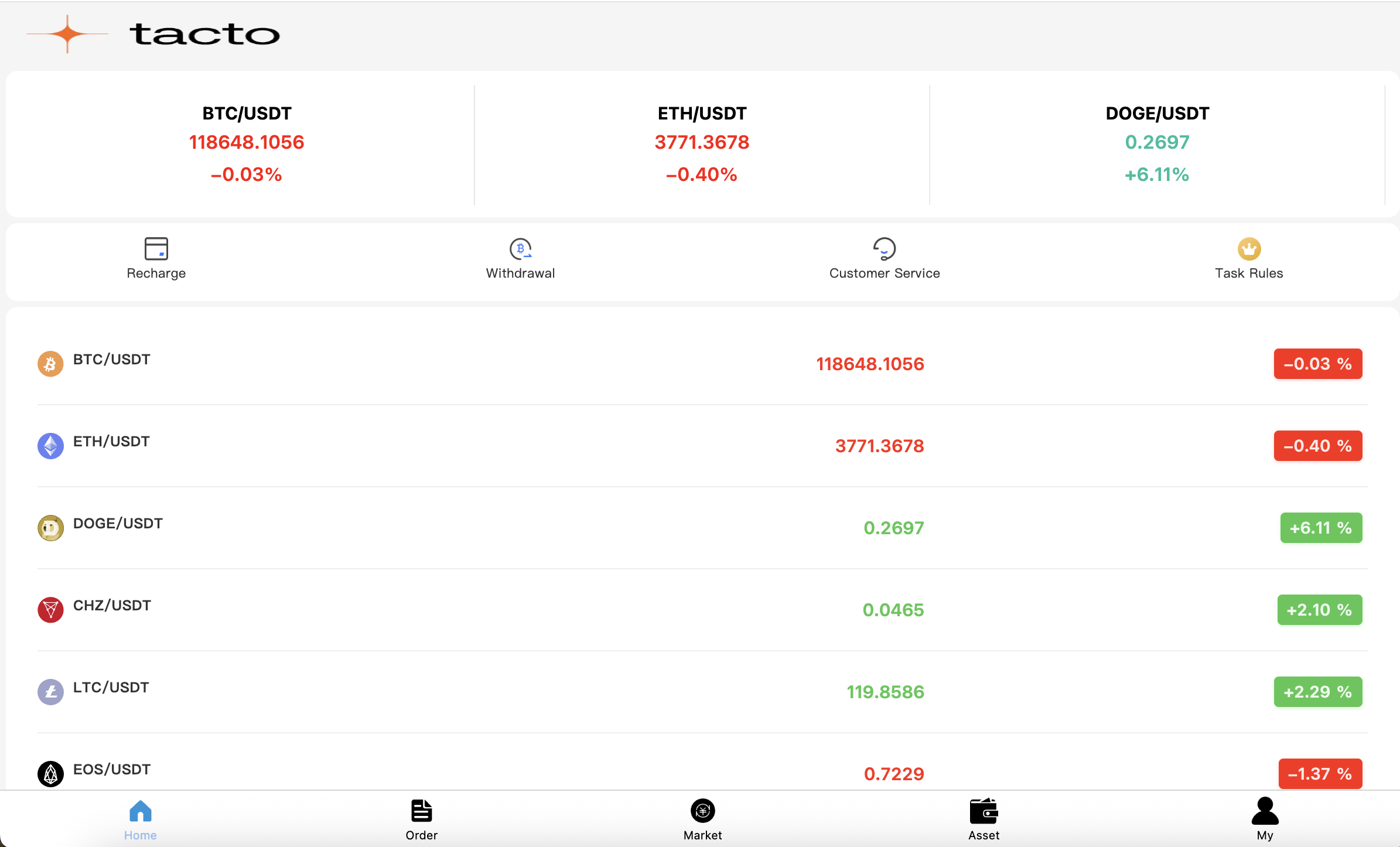
Task: Open the BTC/USDT ticker card heading
Action: point(247,114)
